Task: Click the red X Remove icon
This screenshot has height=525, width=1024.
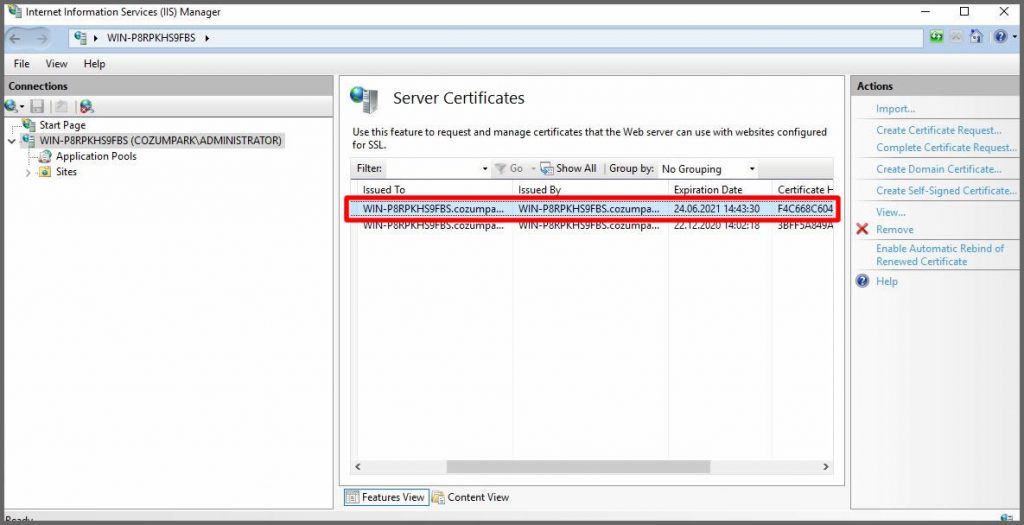Action: click(862, 229)
